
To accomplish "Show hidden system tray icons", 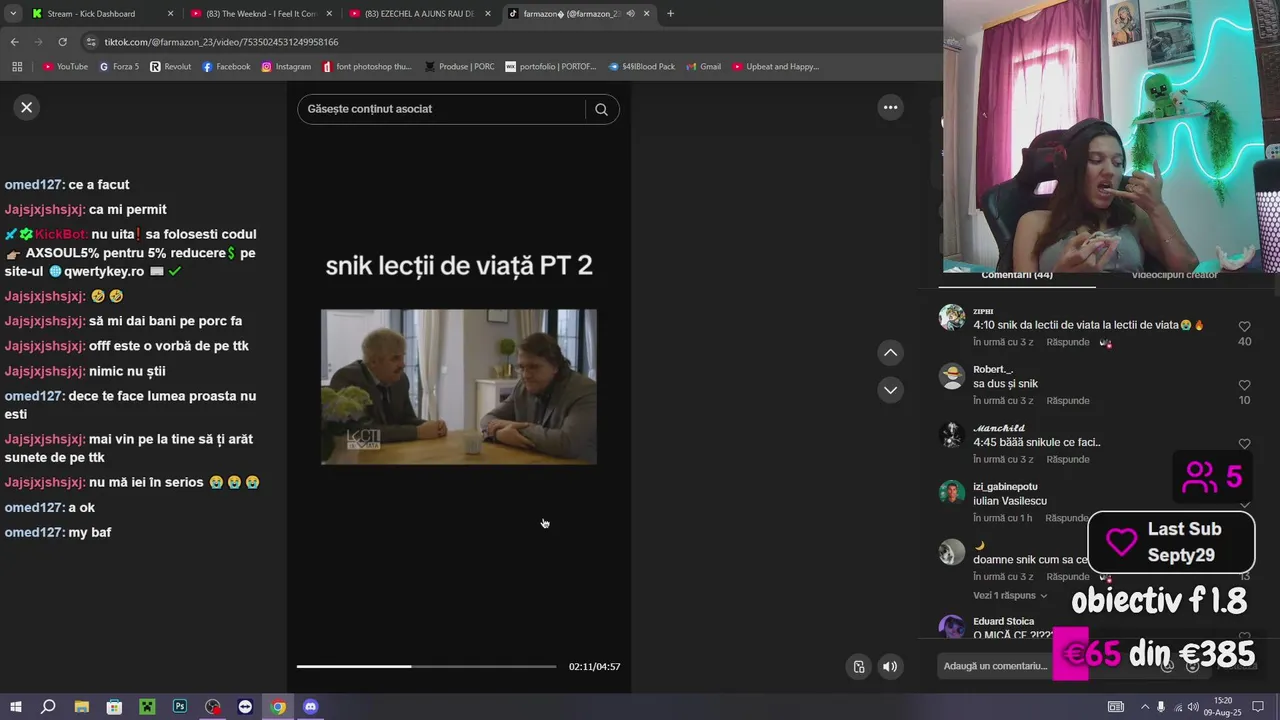I will tap(1144, 707).
